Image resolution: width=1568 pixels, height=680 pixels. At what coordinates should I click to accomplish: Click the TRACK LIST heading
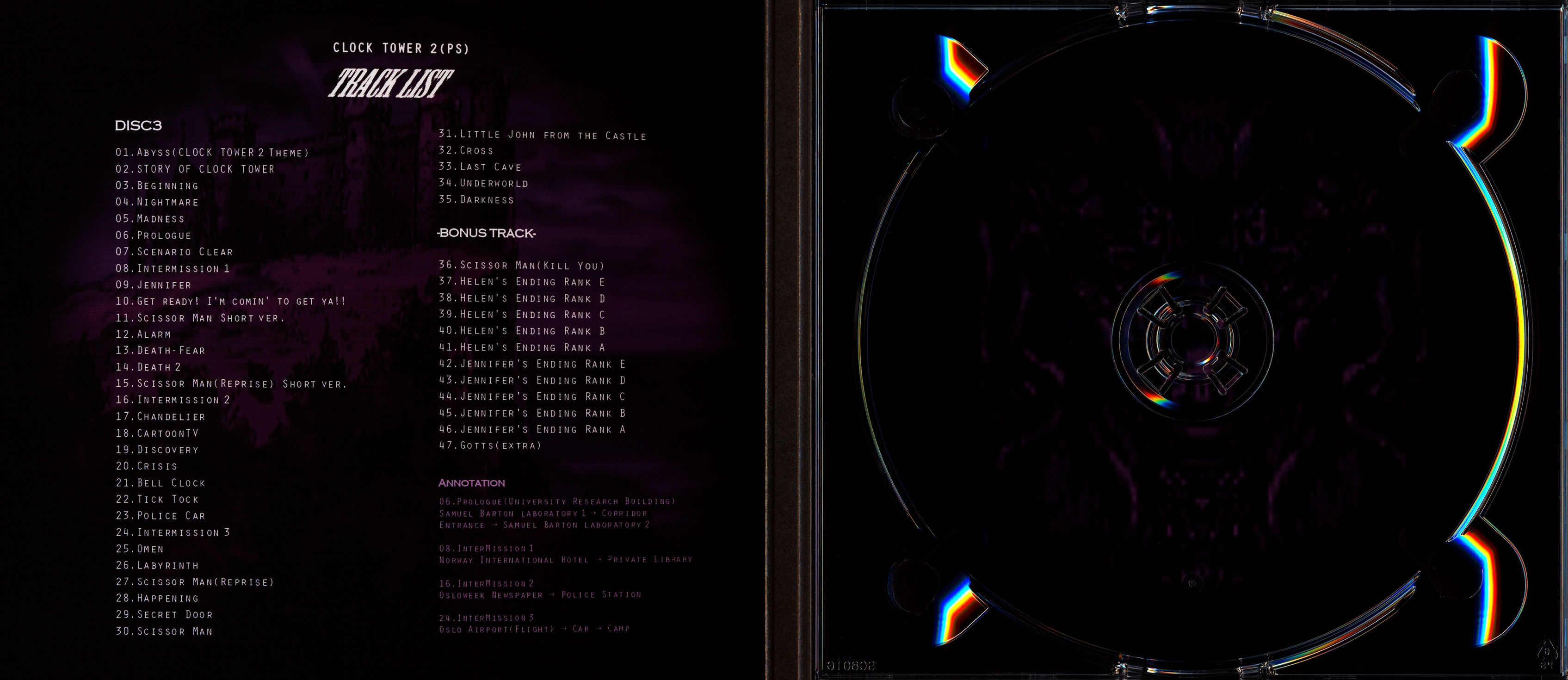click(x=390, y=84)
